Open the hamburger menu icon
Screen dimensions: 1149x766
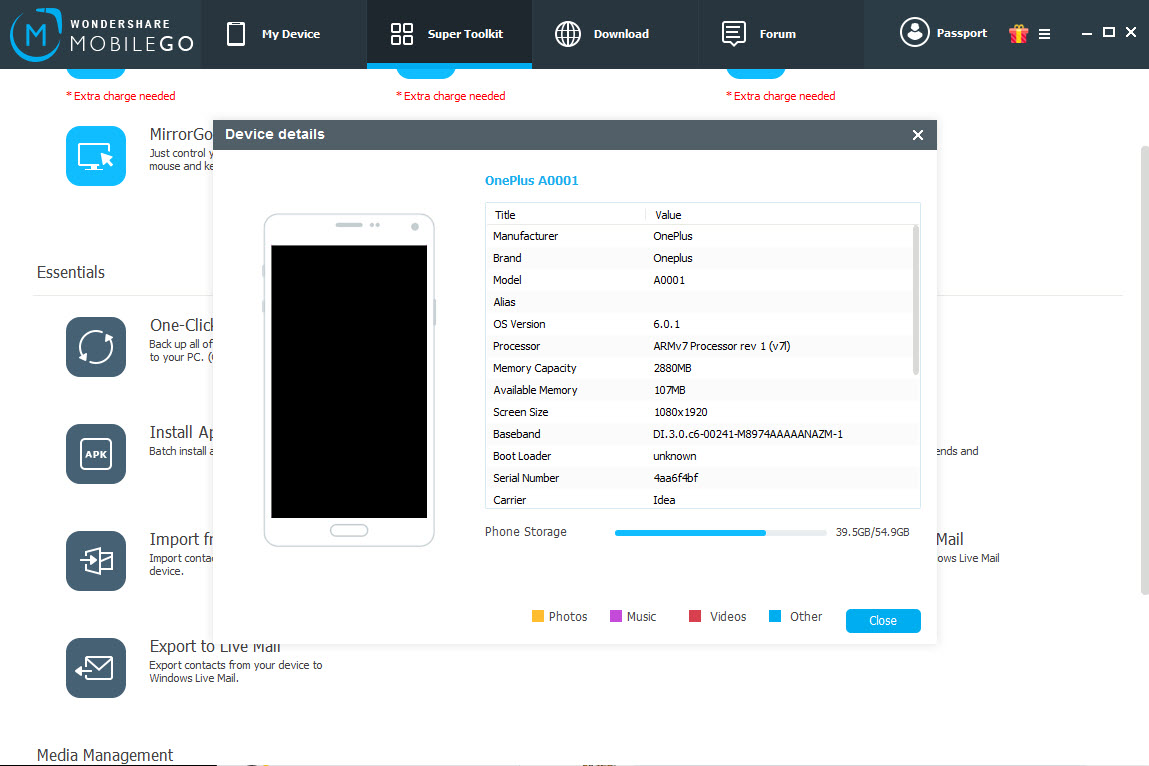[x=1044, y=34]
